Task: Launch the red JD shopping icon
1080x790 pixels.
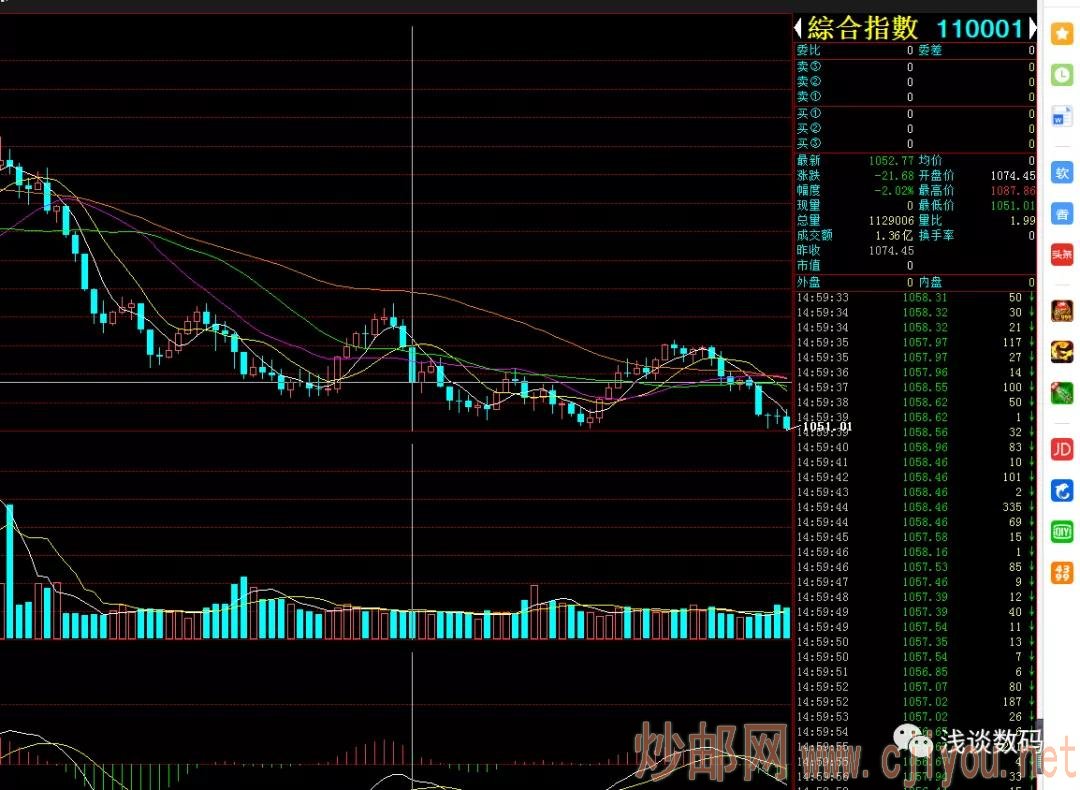Action: [x=1061, y=449]
